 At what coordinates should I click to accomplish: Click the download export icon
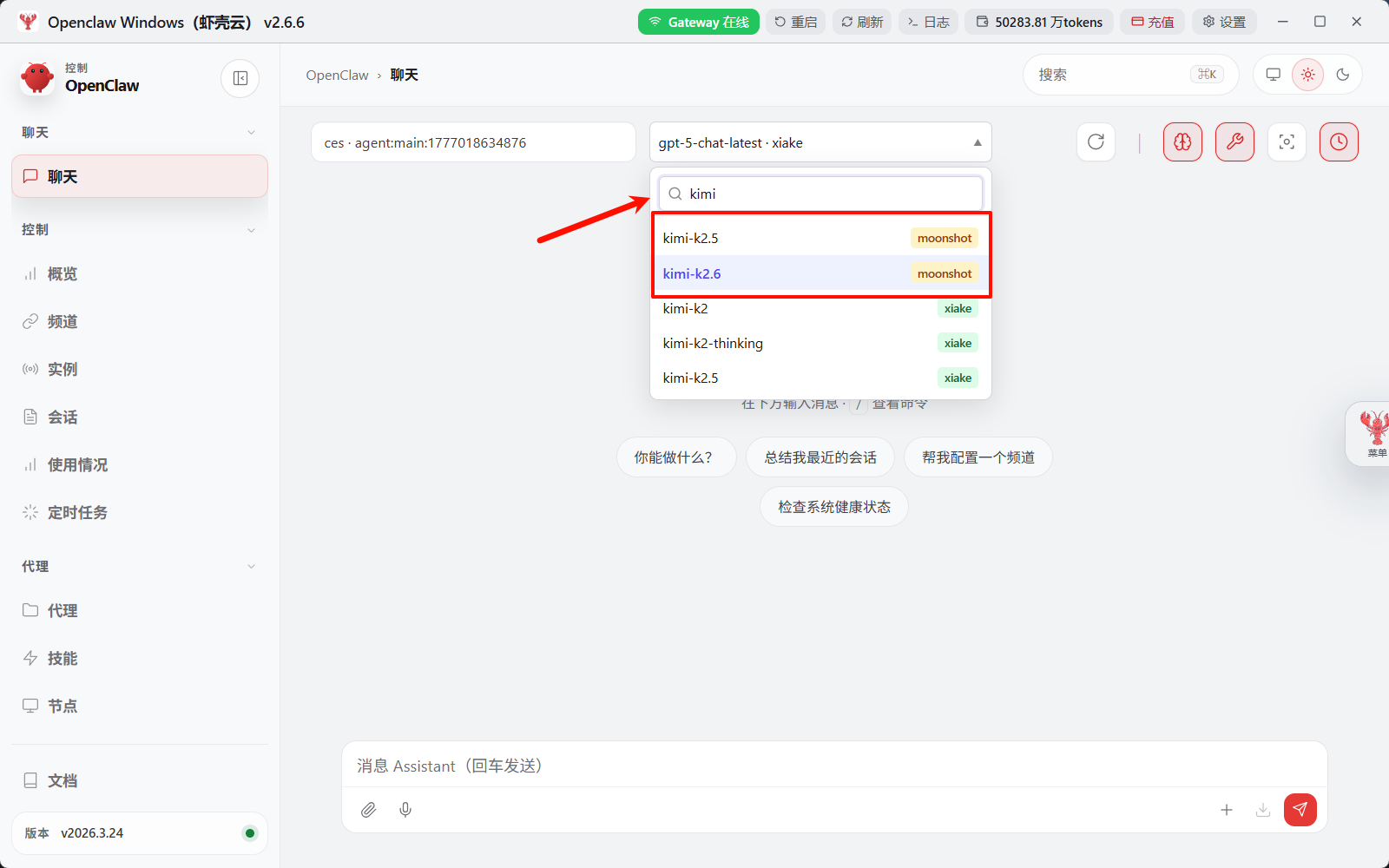1263,810
